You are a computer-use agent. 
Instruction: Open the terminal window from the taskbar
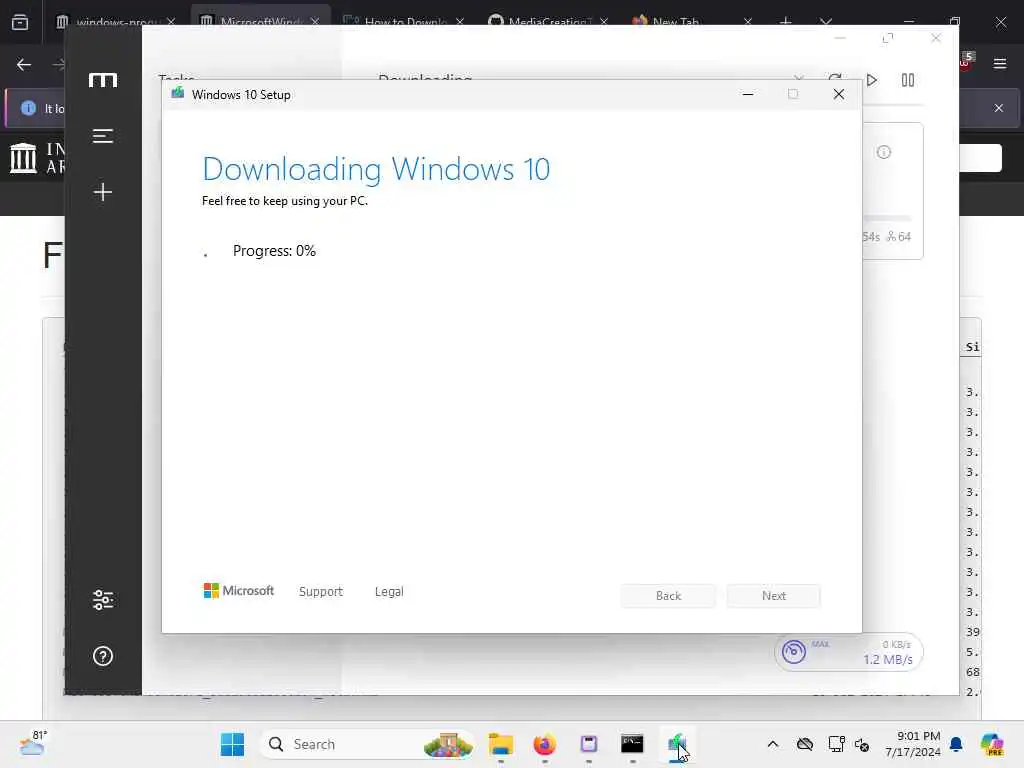click(x=632, y=744)
